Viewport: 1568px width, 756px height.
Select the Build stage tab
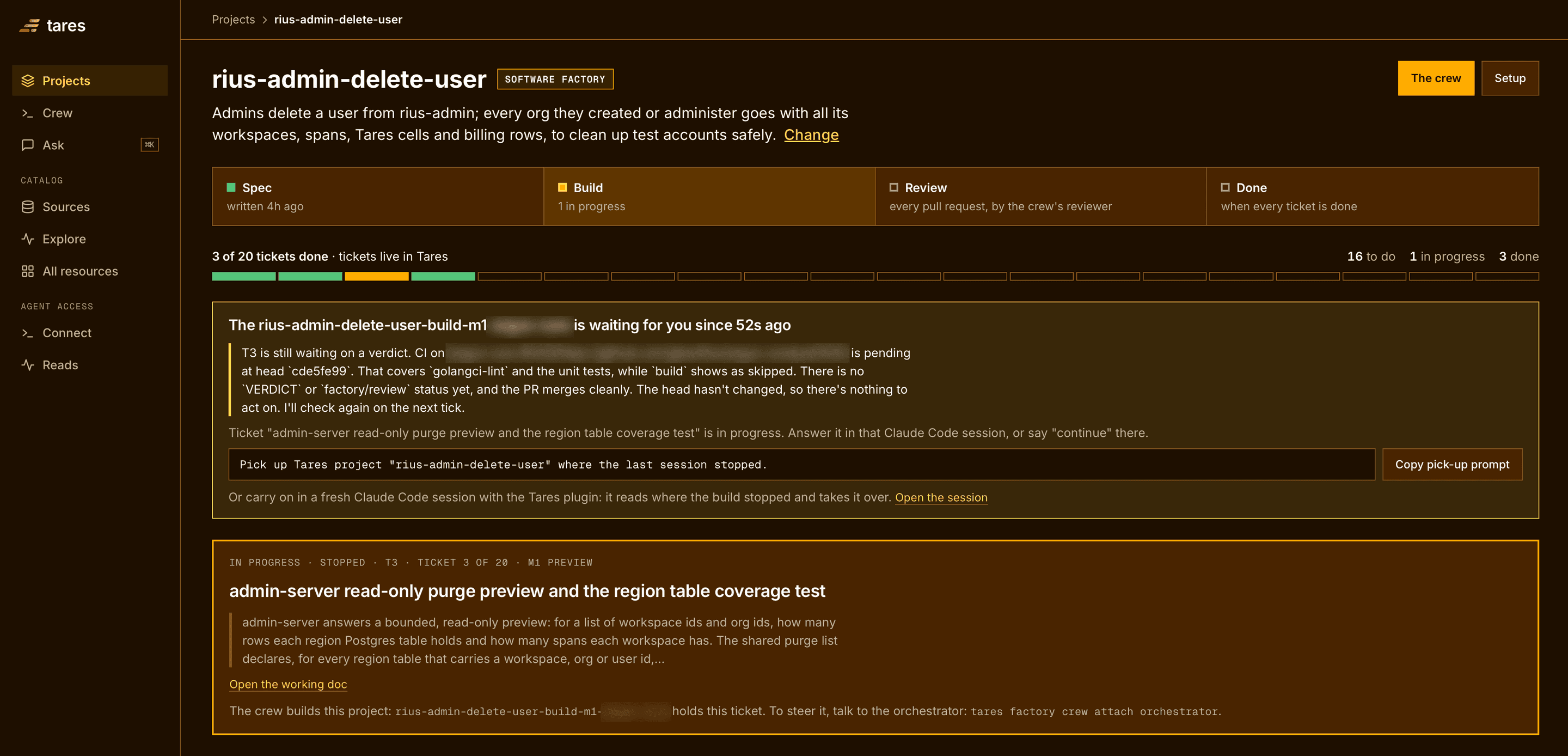click(x=709, y=196)
